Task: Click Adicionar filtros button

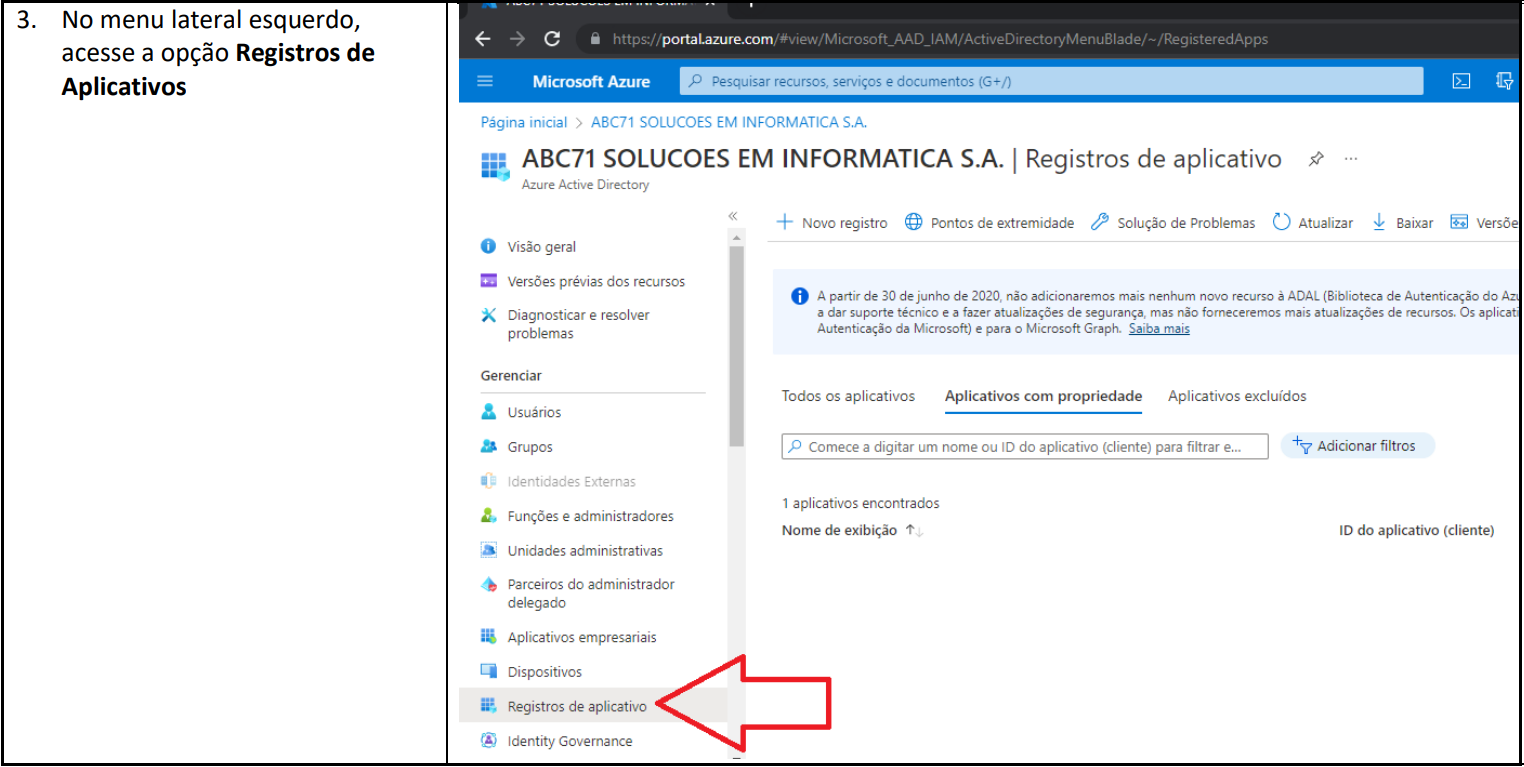Action: 1357,446
